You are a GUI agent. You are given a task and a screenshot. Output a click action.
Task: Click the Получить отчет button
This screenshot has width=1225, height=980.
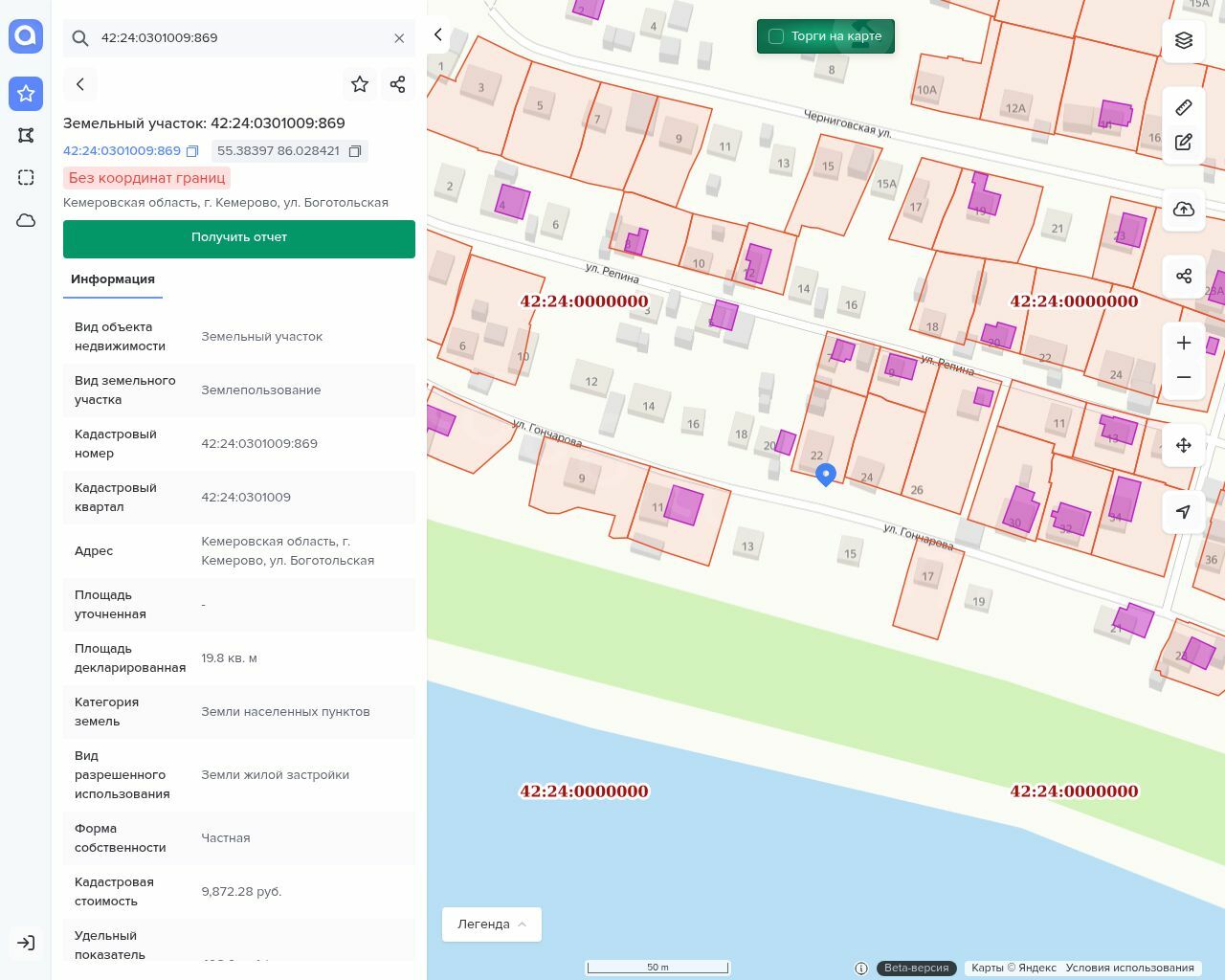click(239, 238)
